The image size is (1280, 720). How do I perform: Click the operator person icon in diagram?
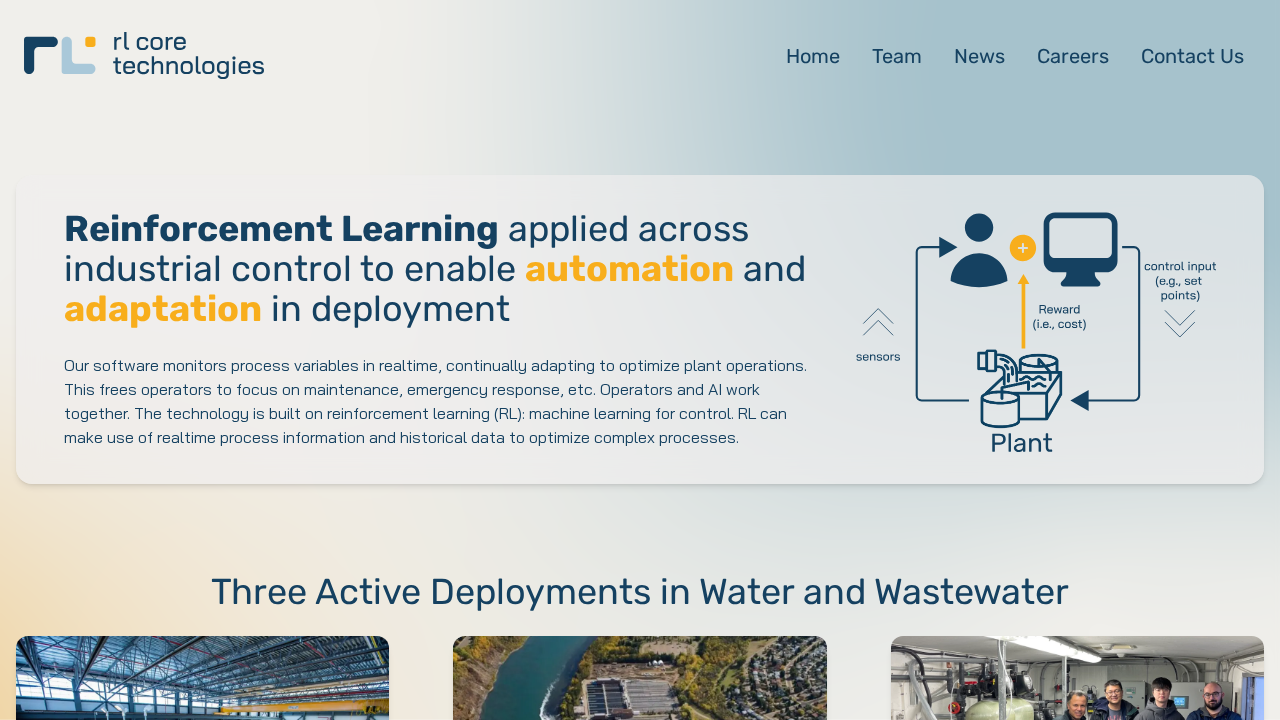pos(978,251)
